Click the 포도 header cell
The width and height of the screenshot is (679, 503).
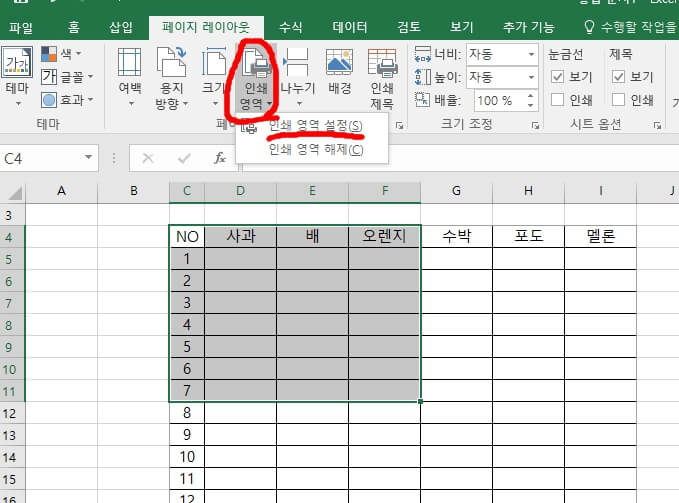pos(528,236)
